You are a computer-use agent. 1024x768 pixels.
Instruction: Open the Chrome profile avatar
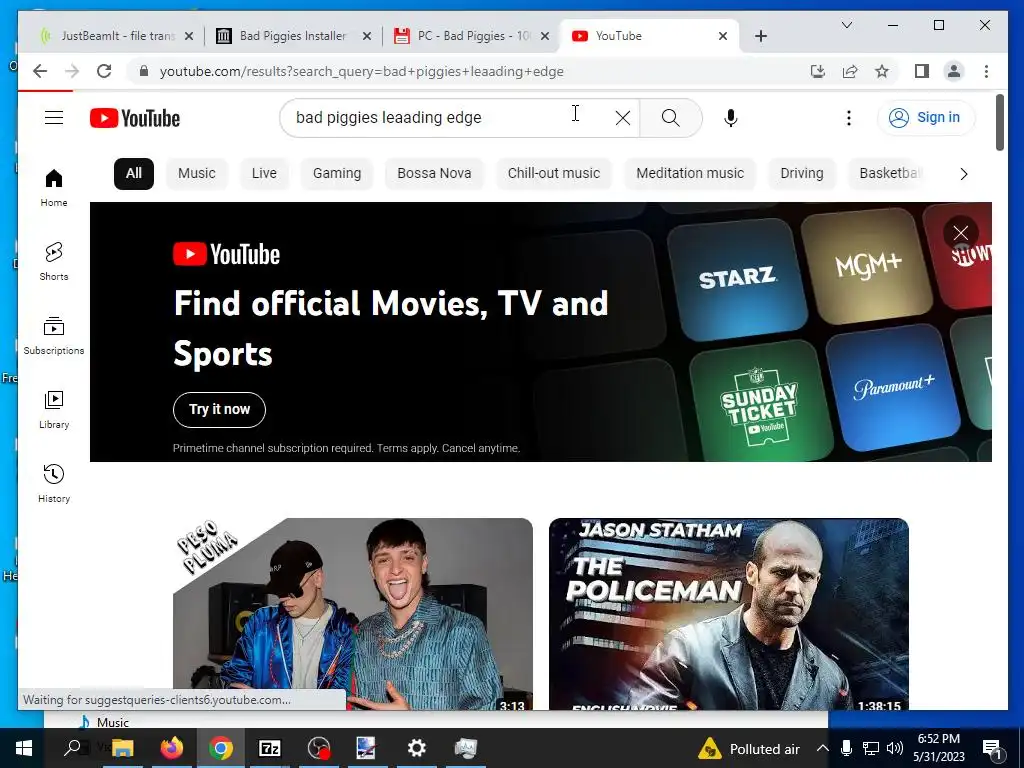953,71
